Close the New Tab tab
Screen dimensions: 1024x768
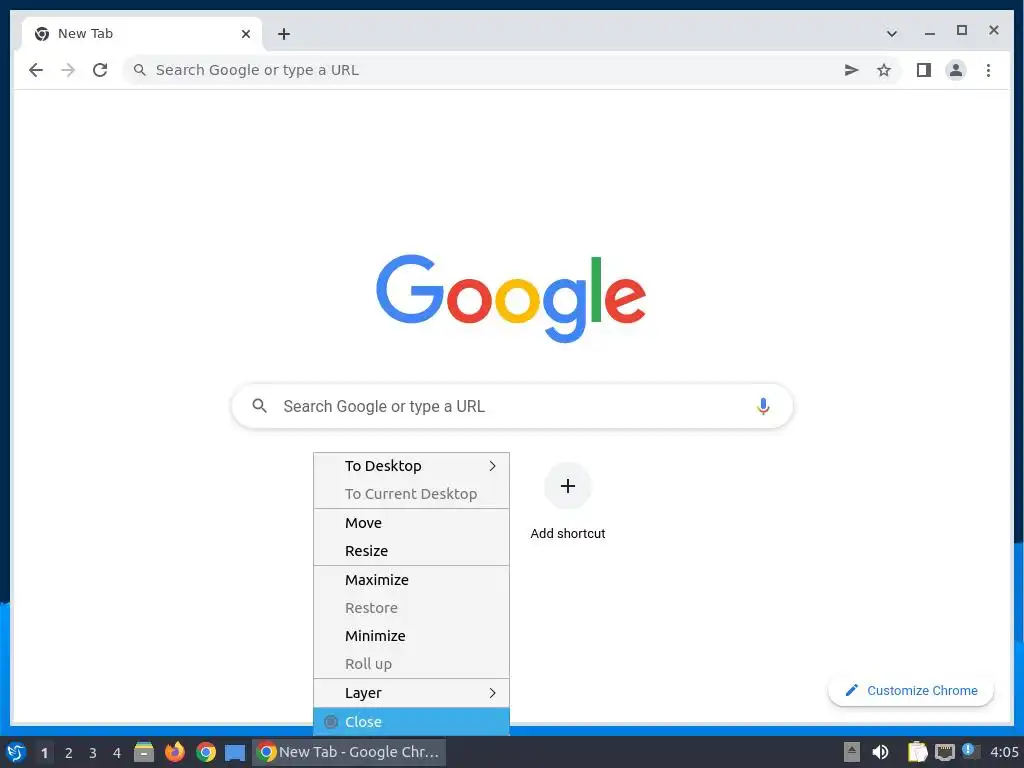point(246,33)
